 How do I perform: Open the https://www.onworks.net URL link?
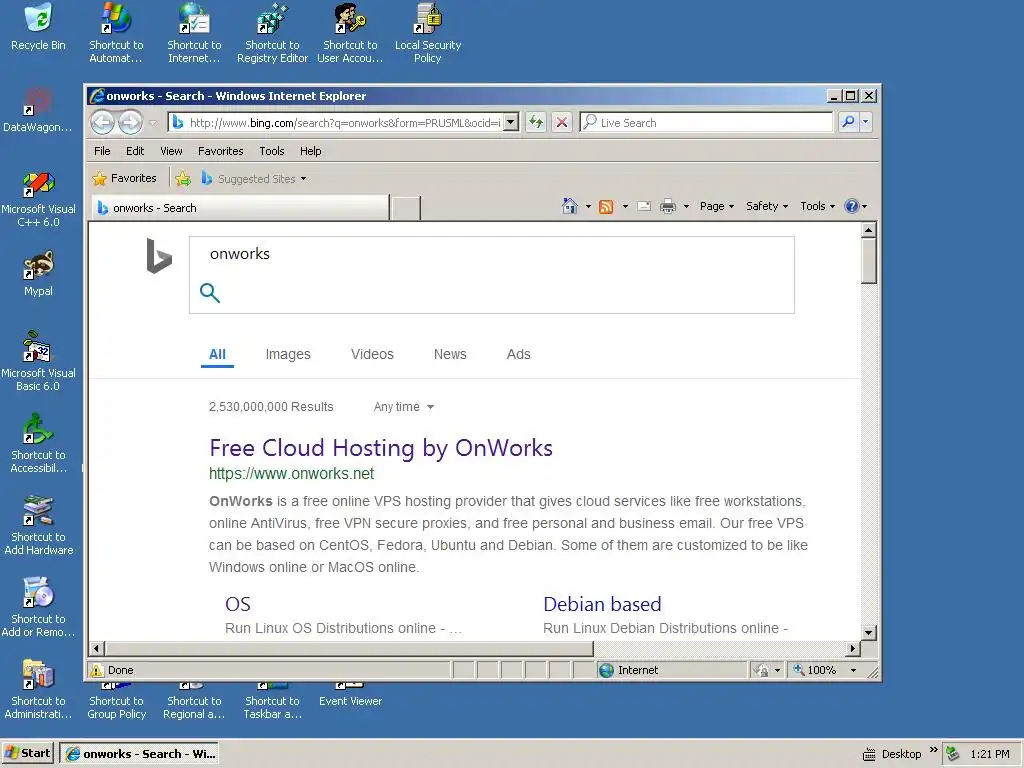pos(291,473)
